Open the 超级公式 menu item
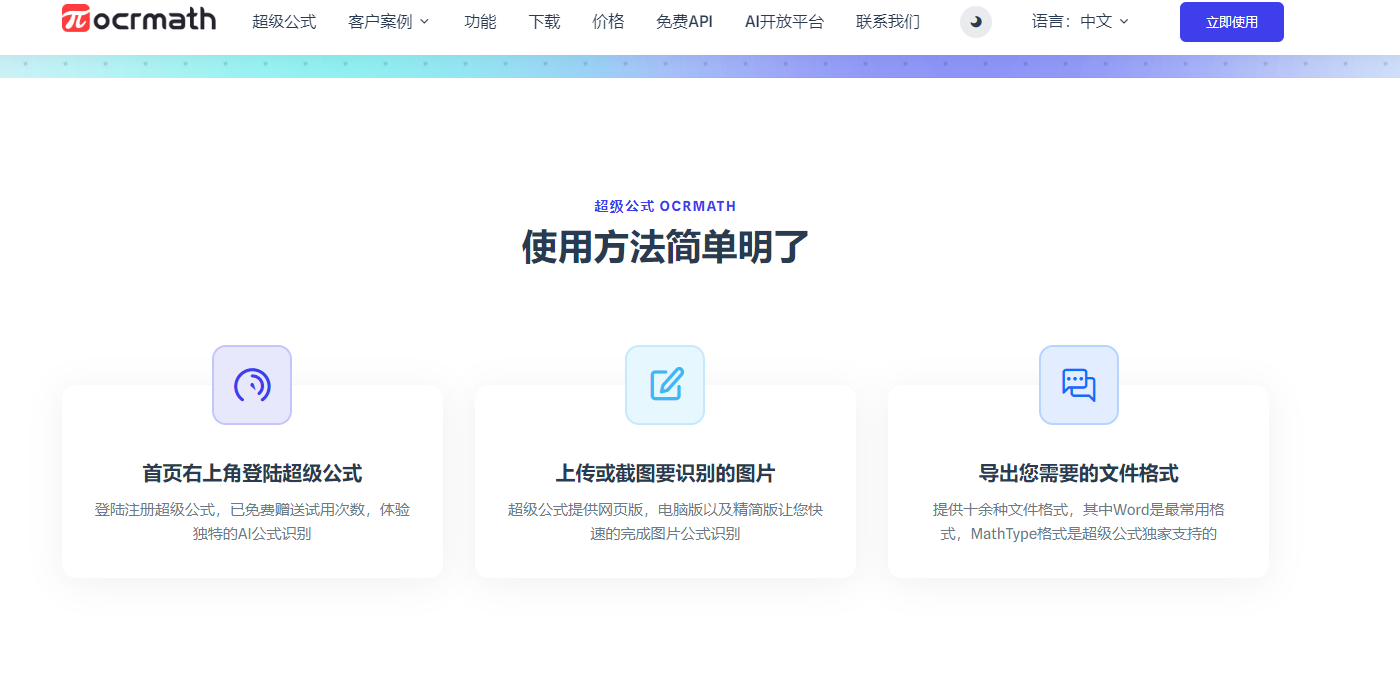The image size is (1400, 675). point(284,21)
